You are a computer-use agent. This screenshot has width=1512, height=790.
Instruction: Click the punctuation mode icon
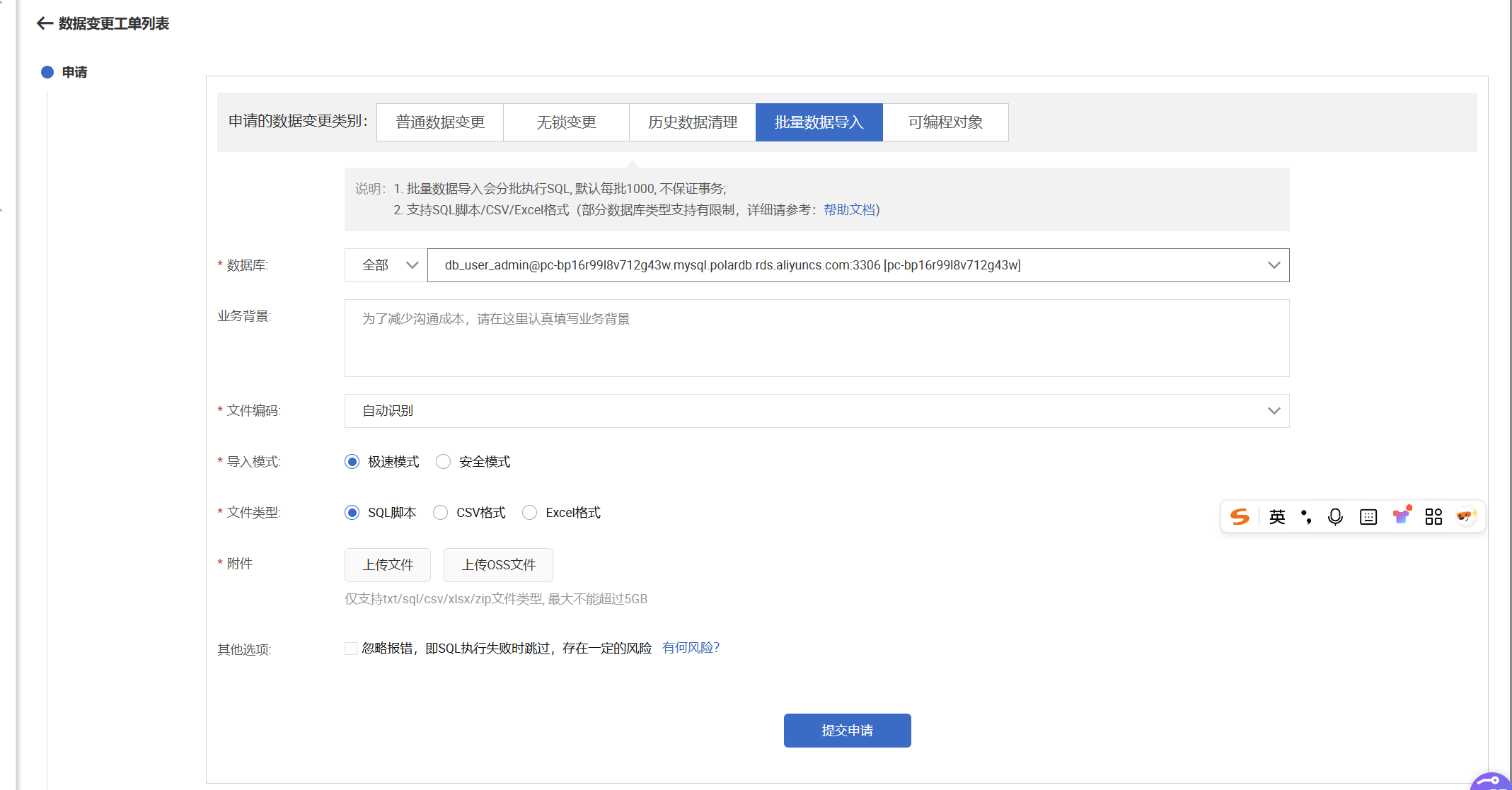(1306, 517)
